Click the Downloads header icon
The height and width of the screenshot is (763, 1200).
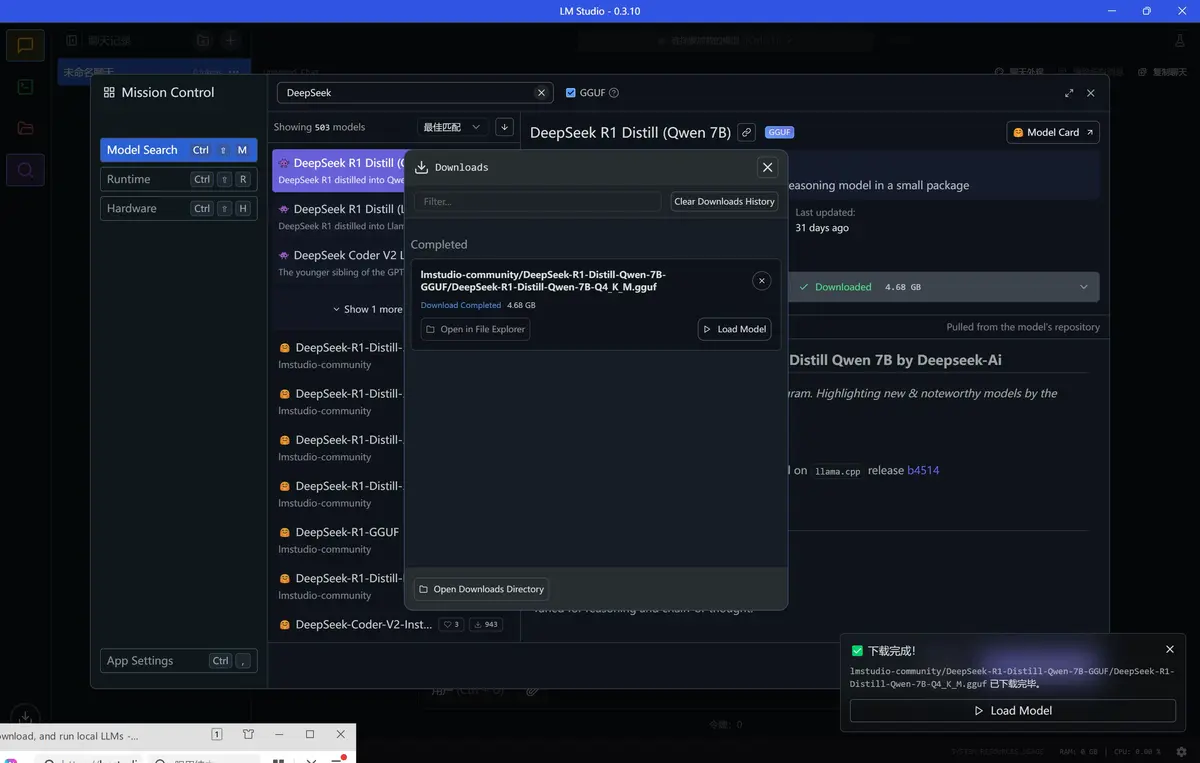421,167
